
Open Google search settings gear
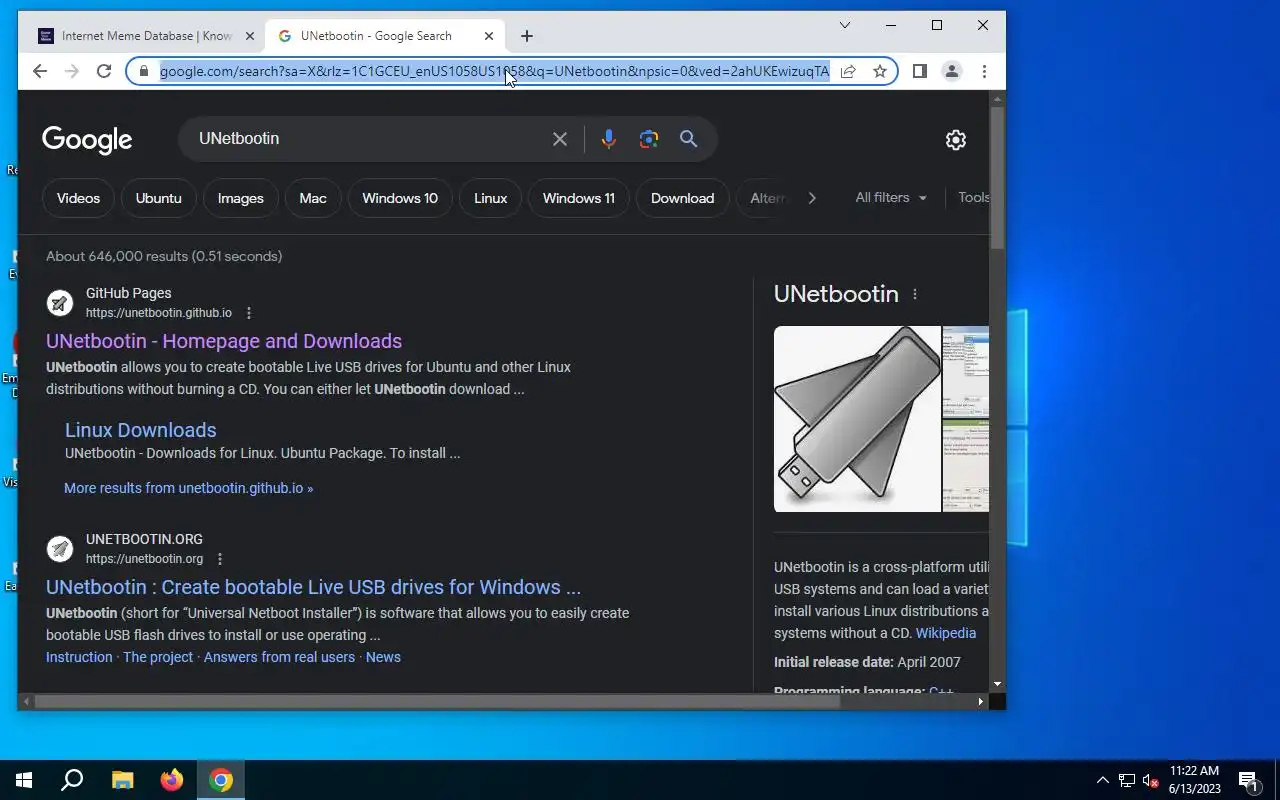click(x=956, y=140)
